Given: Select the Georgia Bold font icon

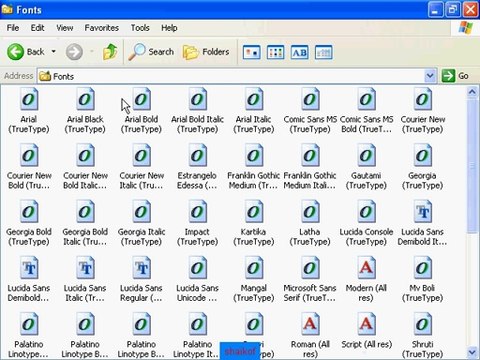Looking at the screenshot, I should click(29, 212).
